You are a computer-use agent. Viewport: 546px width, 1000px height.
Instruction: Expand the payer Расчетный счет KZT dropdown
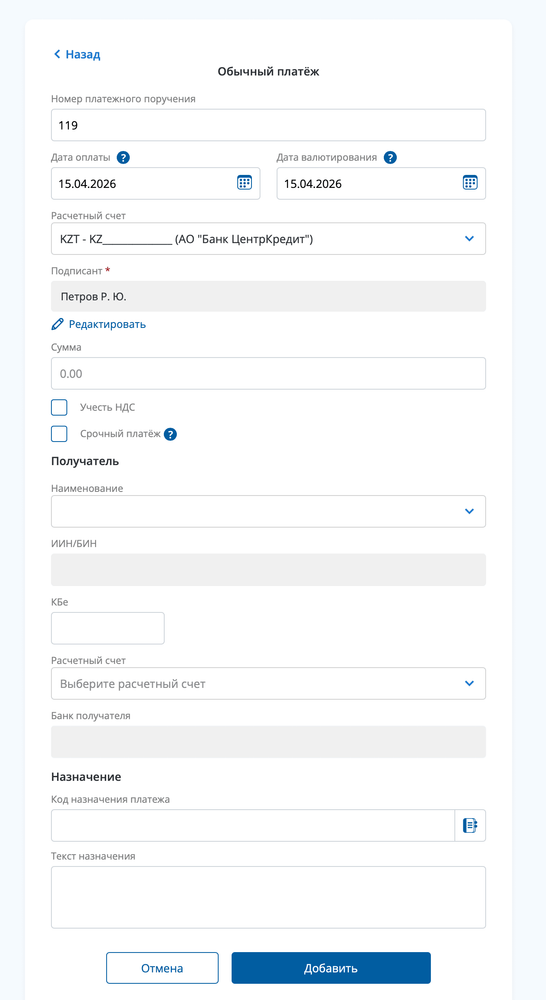[x=268, y=239]
